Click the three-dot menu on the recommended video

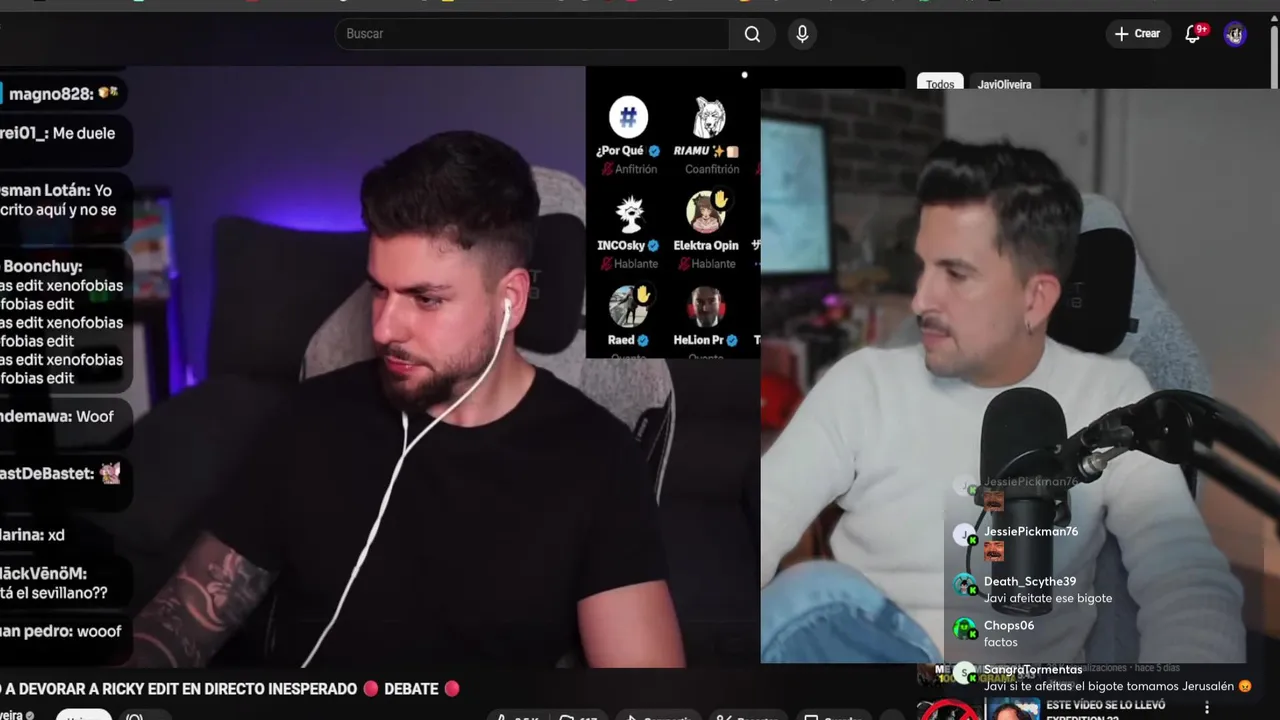[1207, 708]
